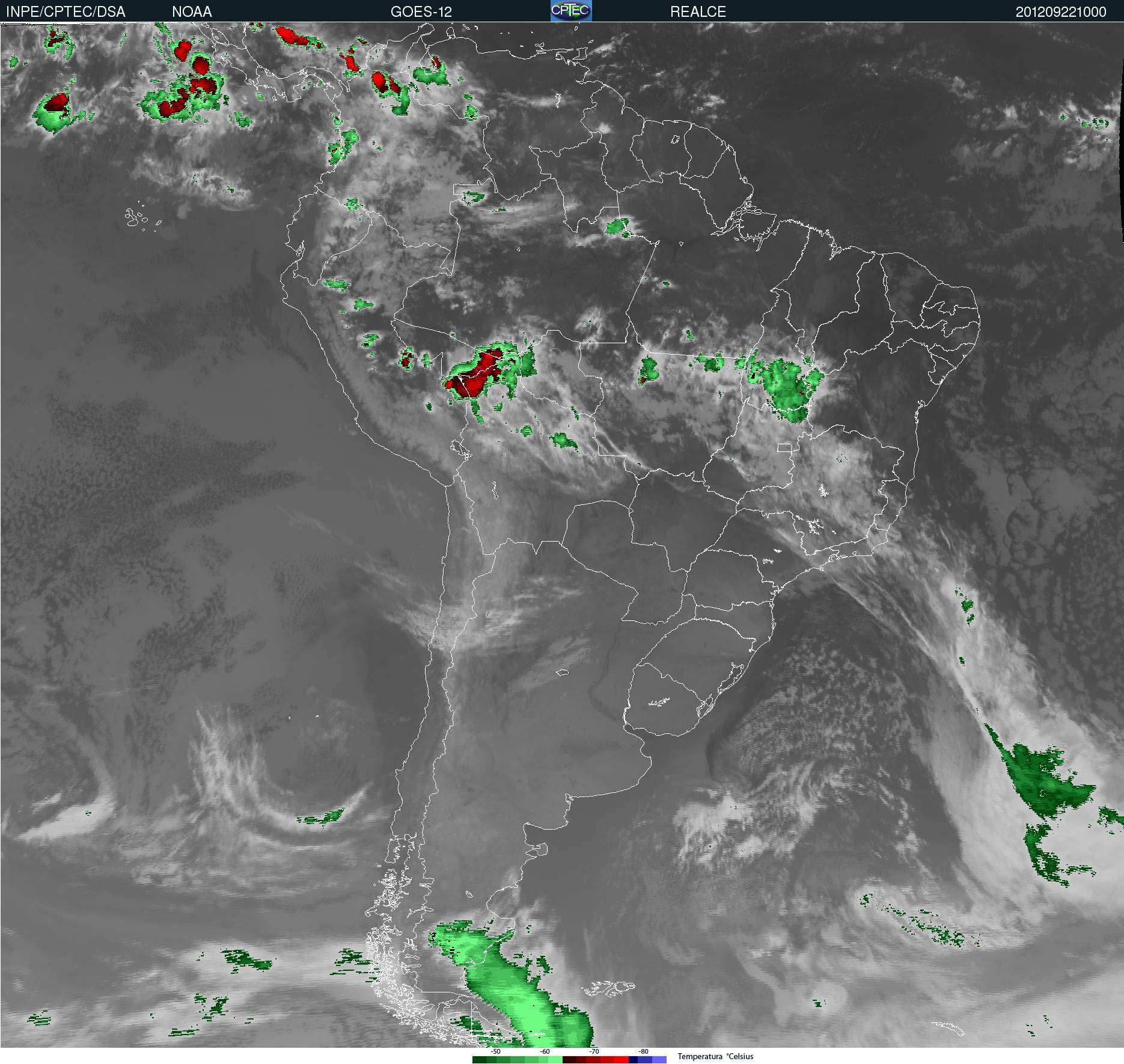
Task: Click the REALCE header label
Action: pos(698,11)
